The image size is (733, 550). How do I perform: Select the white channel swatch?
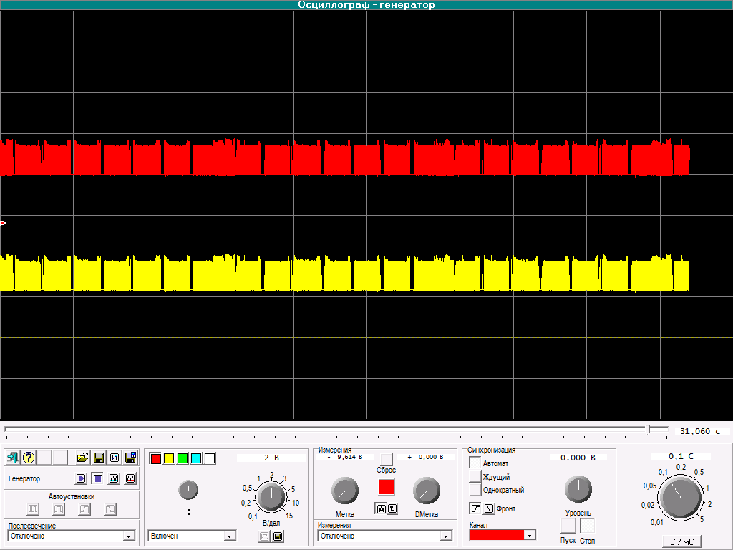210,458
